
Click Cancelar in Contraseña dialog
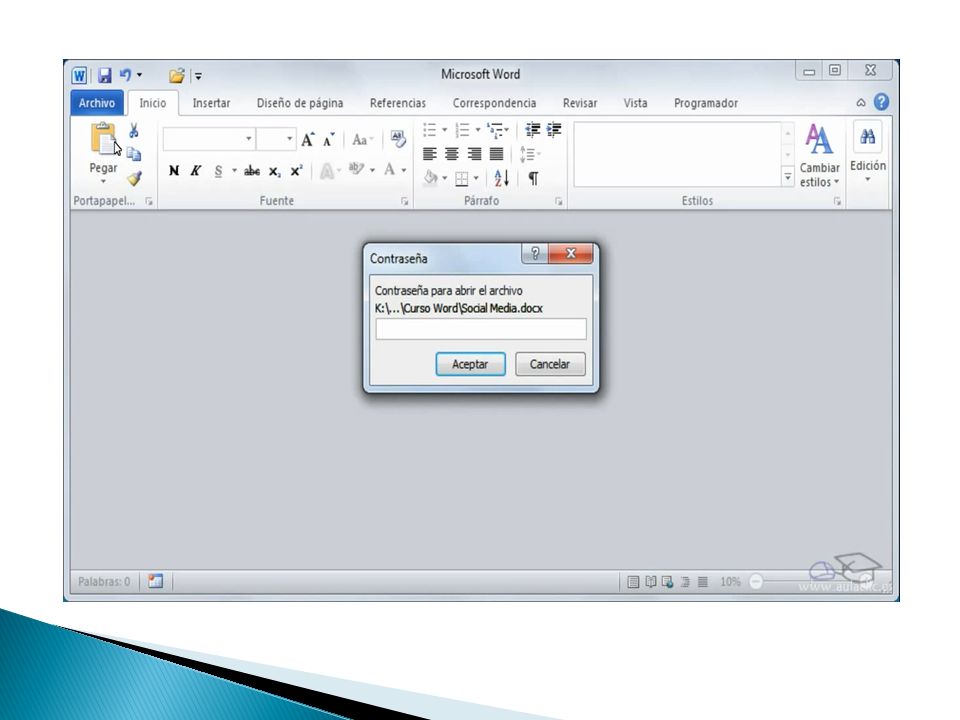550,364
